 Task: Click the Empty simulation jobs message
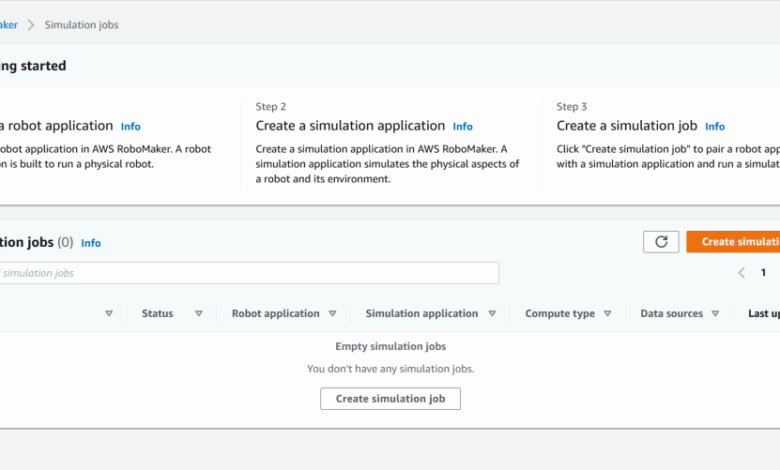pyautogui.click(x=390, y=346)
